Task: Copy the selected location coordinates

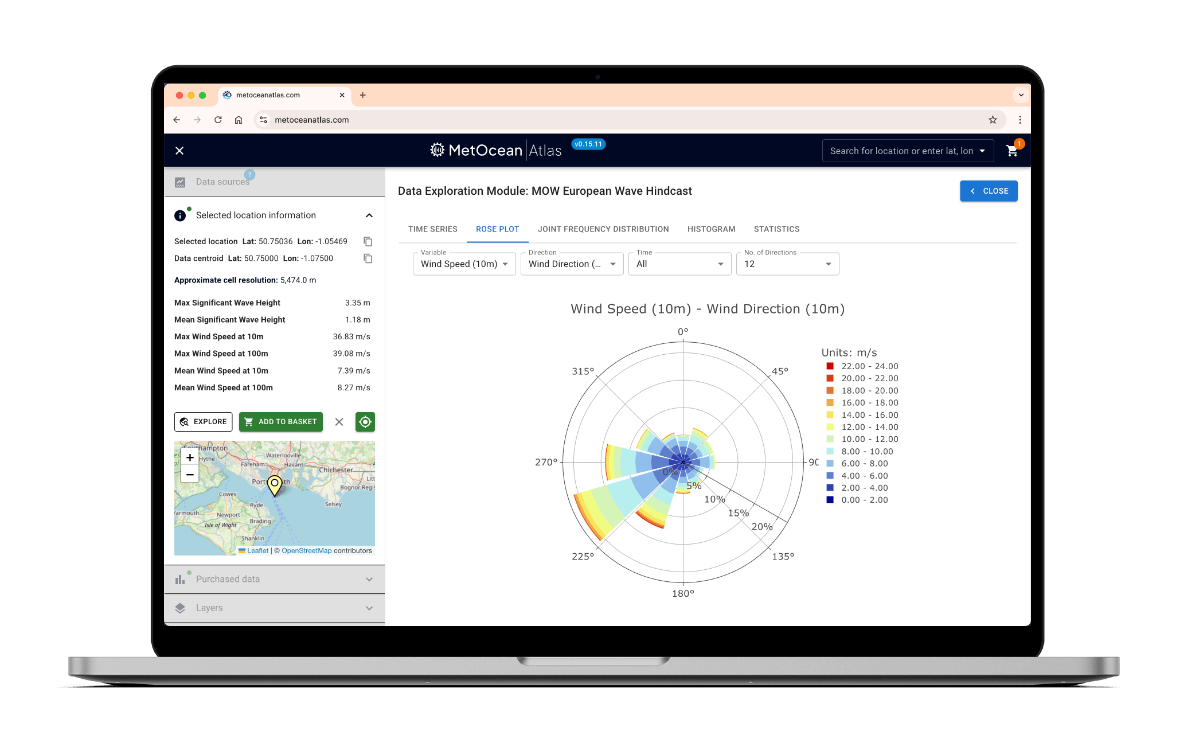Action: [368, 241]
